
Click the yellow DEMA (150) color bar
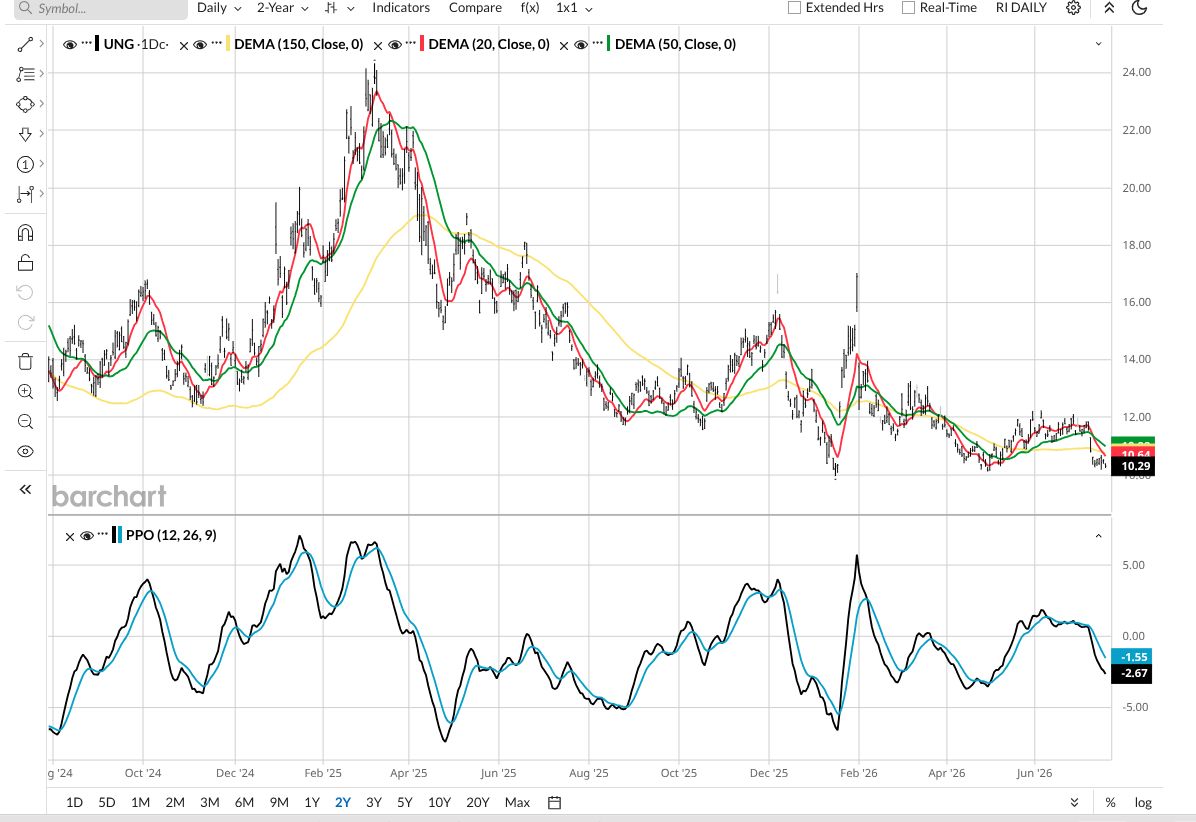228,43
